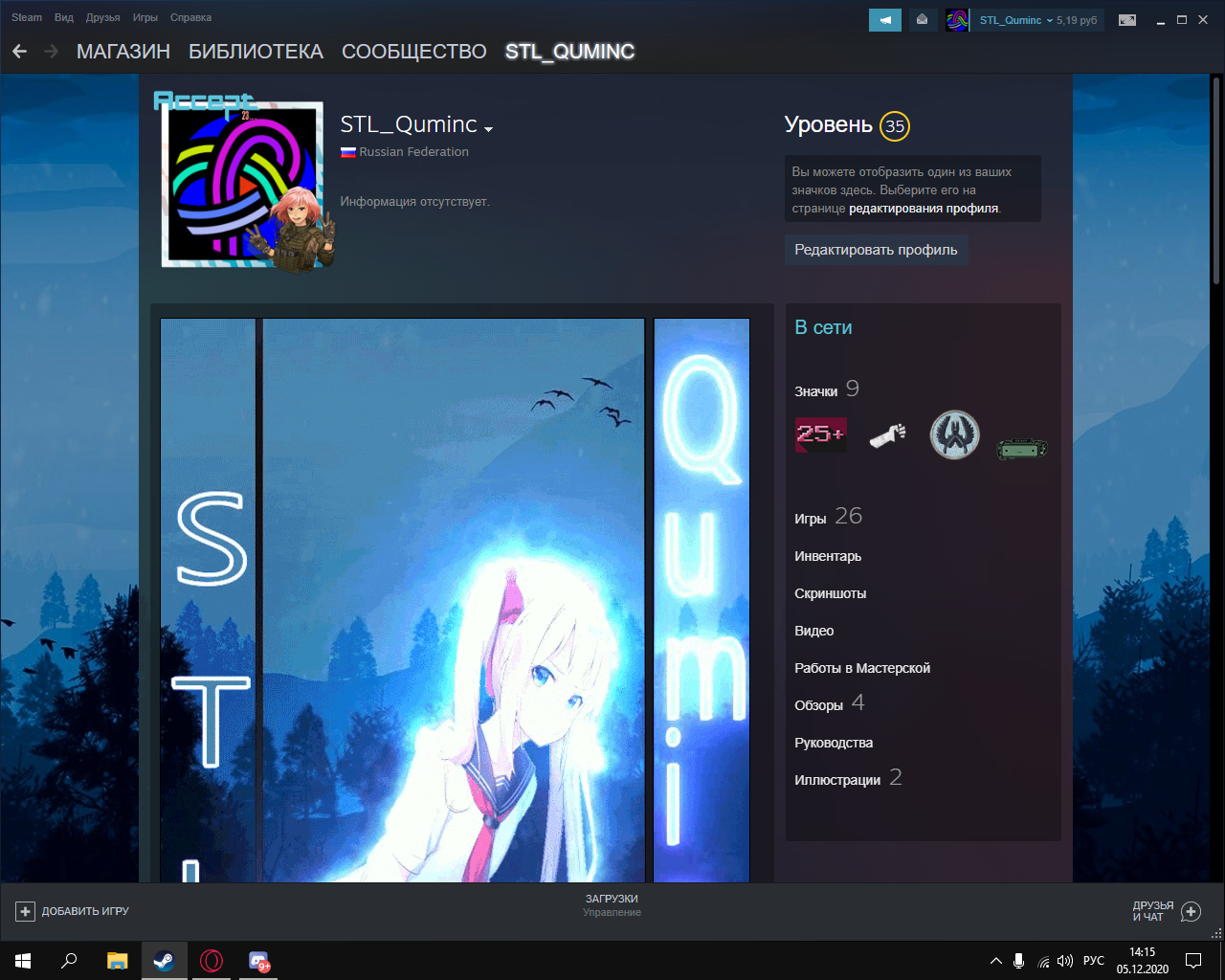The image size is (1225, 980).
Task: Open the white fist badge
Action: (x=888, y=435)
